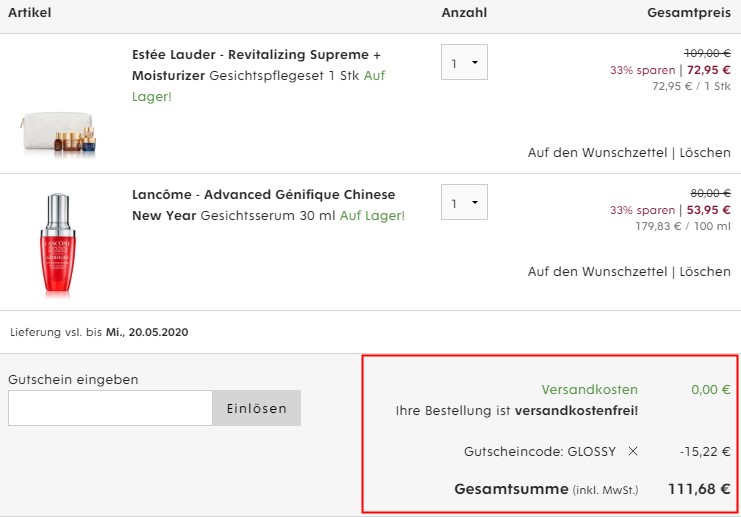Add Estée Lauder set to Wunschzettel
Image resolution: width=741 pixels, height=517 pixels.
597,153
